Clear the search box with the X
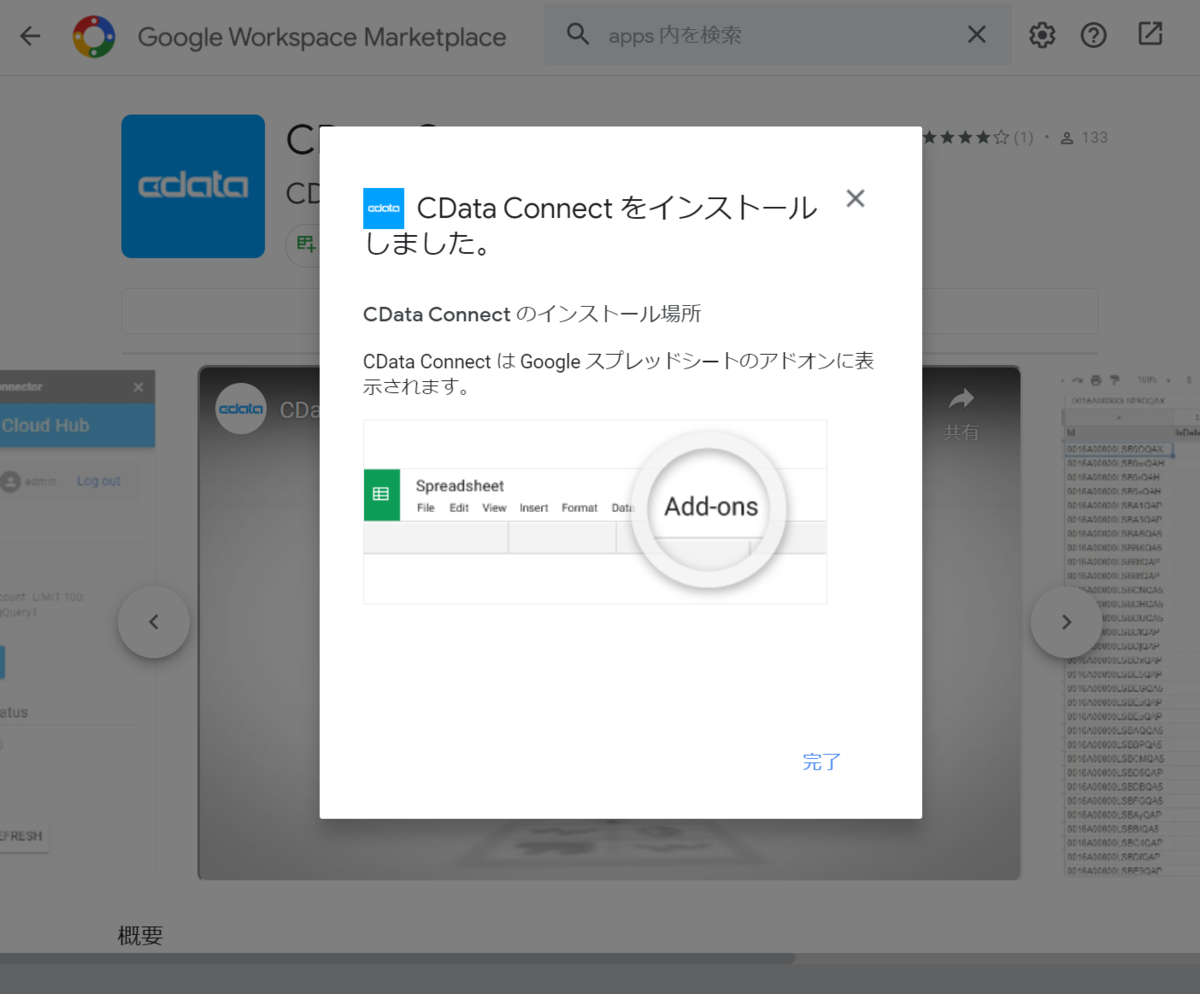This screenshot has height=994, width=1200. pyautogui.click(x=976, y=33)
